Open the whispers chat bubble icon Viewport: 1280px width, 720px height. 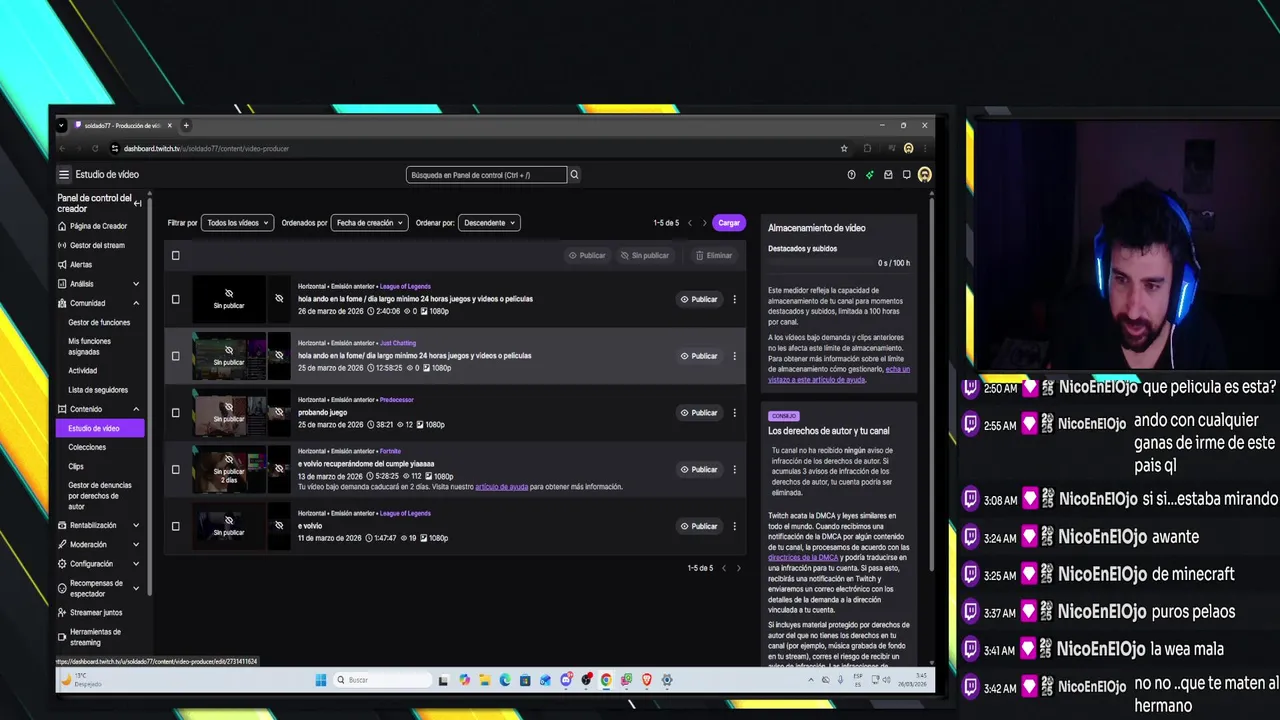906,174
